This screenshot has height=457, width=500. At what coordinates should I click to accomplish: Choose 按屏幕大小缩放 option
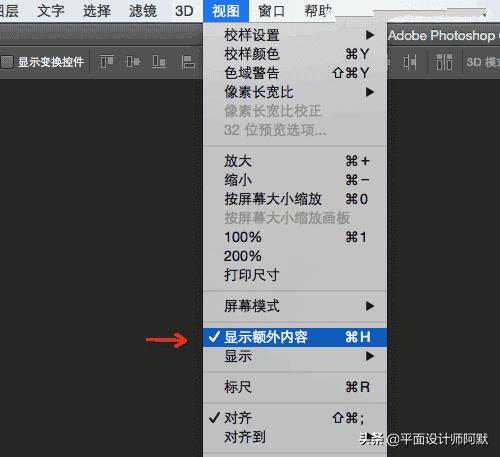[295, 199]
